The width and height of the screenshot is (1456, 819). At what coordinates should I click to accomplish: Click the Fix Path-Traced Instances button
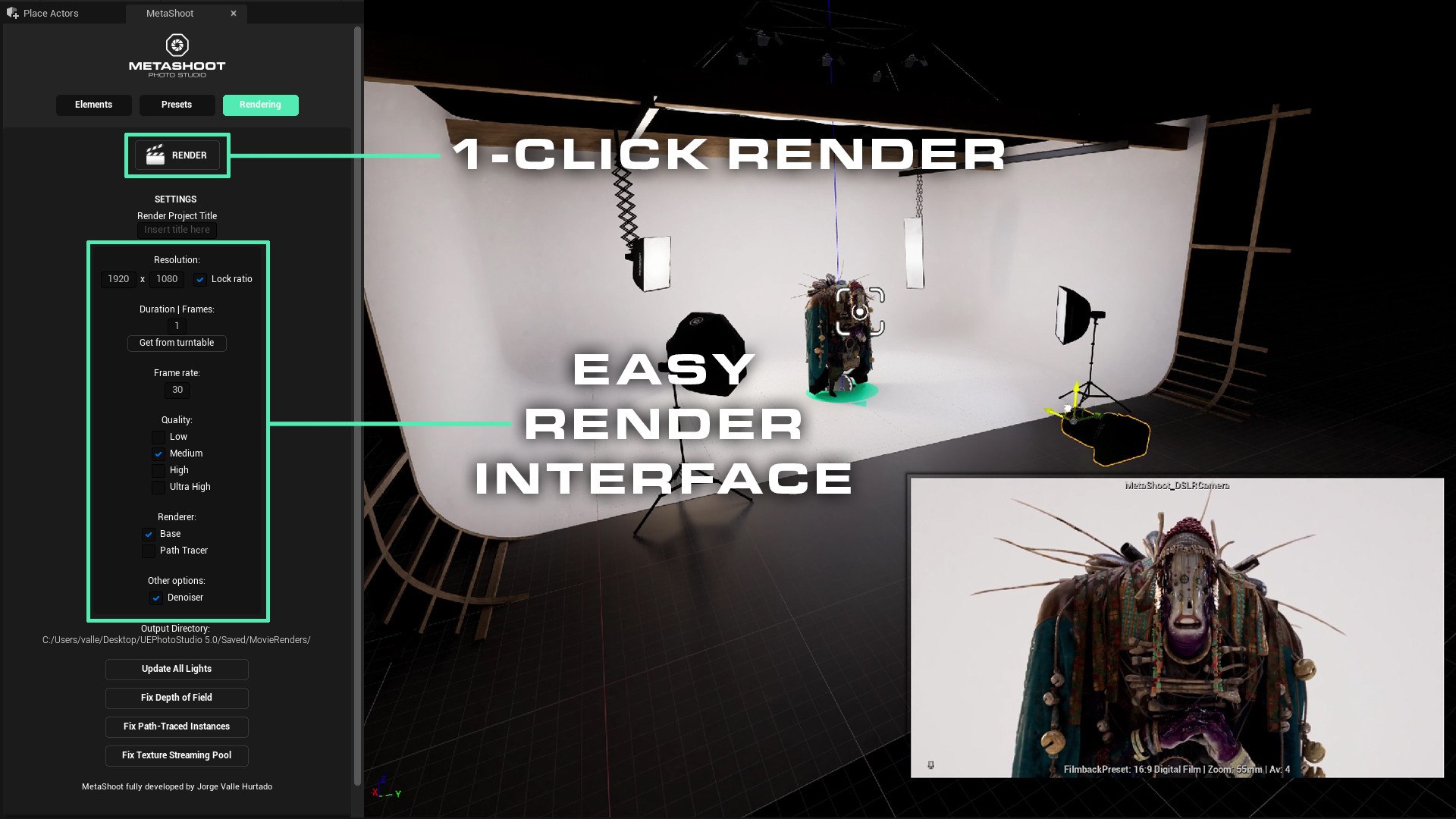pyautogui.click(x=176, y=726)
